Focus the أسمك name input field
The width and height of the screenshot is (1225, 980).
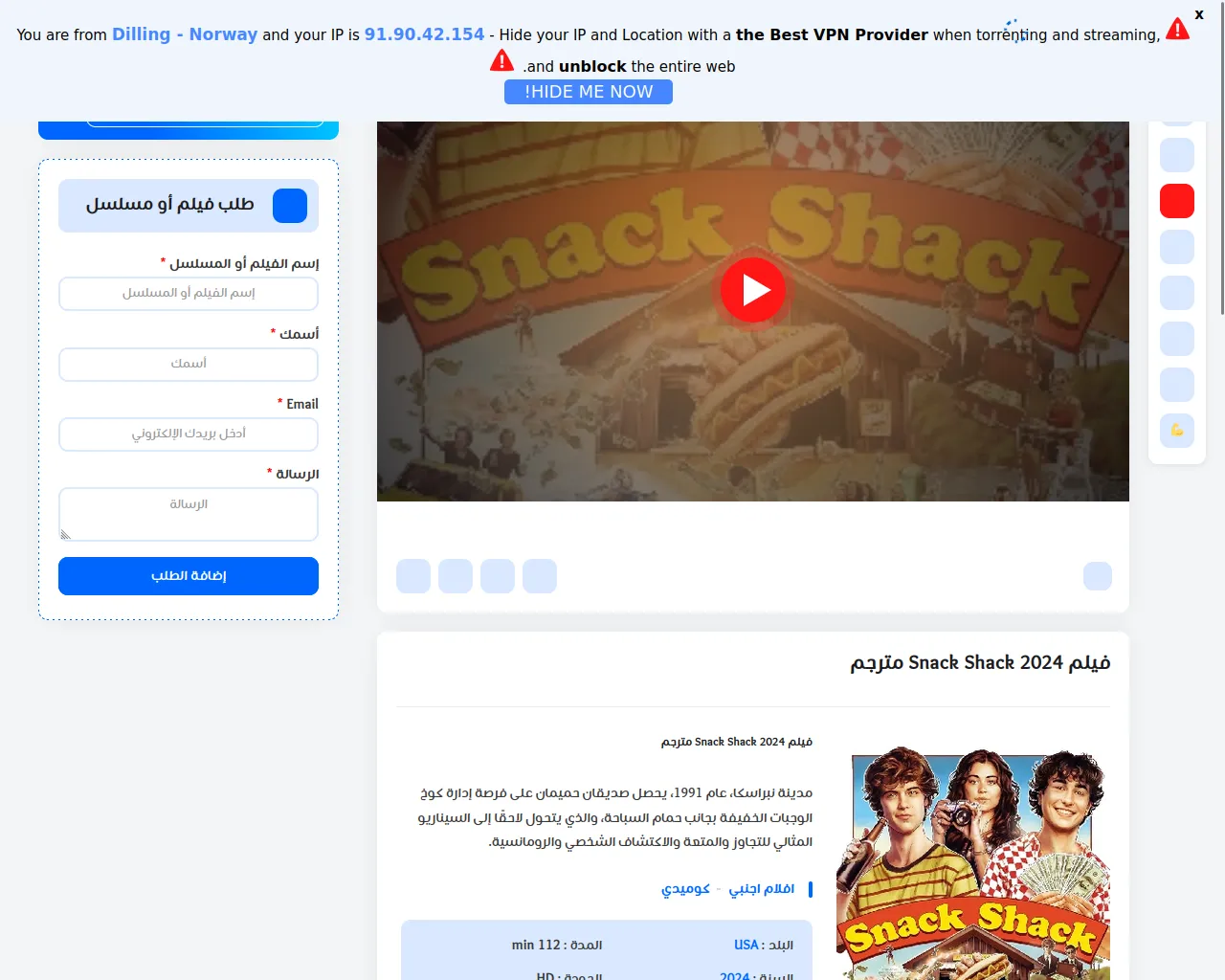tap(189, 364)
